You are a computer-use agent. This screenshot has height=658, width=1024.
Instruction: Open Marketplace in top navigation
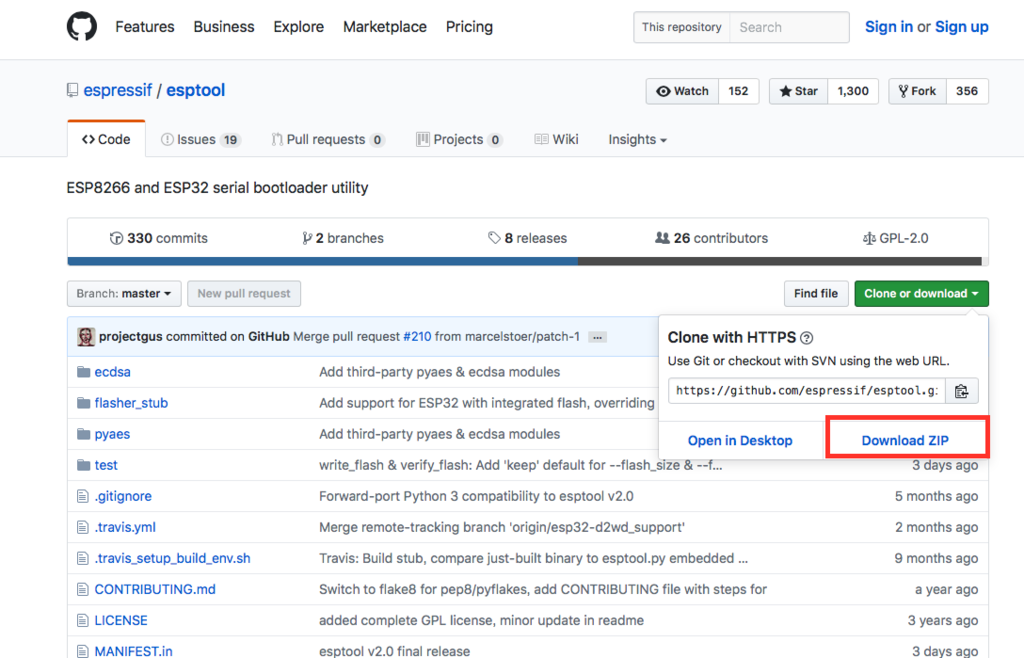tap(385, 27)
